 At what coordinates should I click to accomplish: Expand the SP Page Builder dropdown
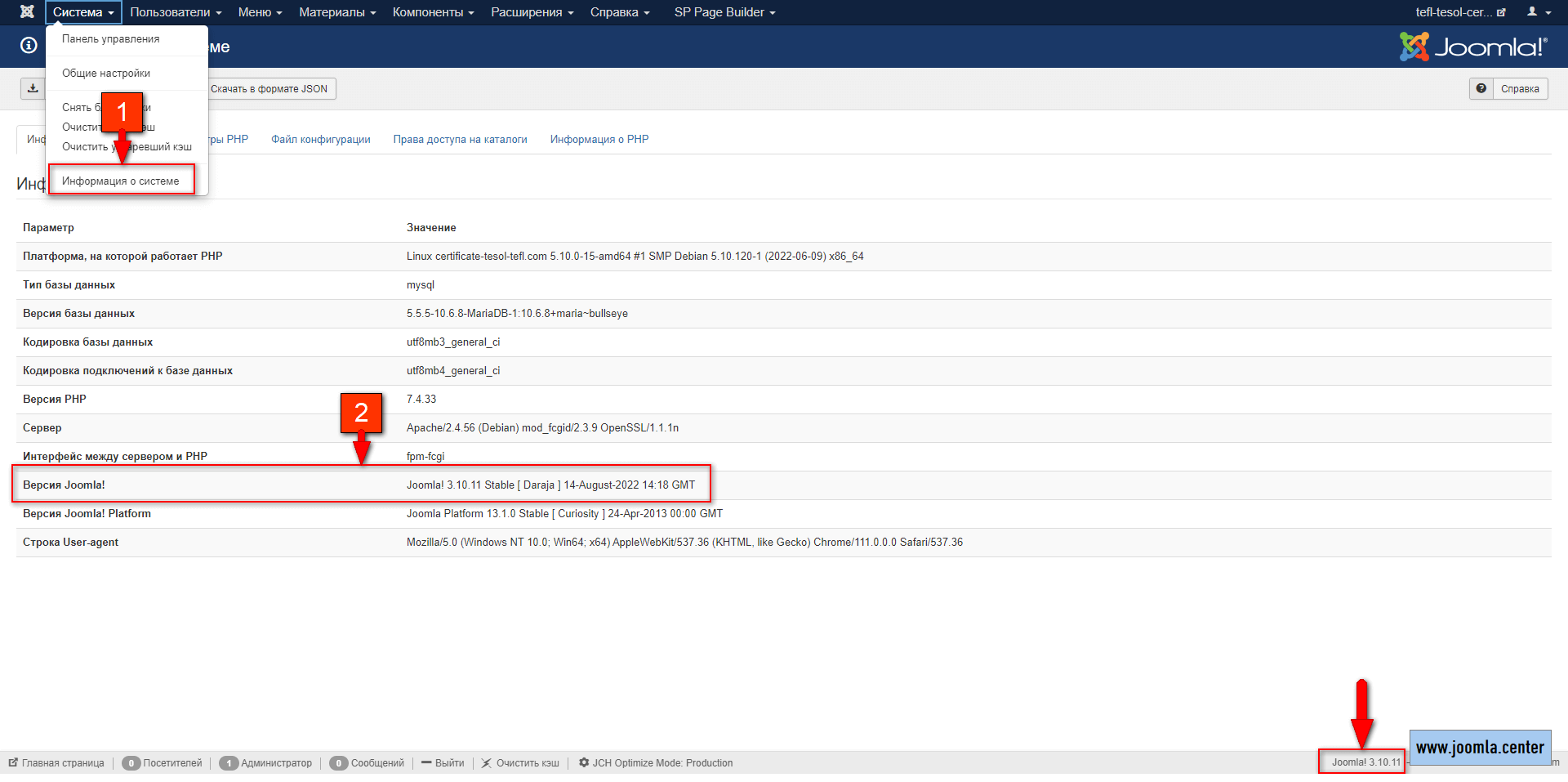point(724,12)
